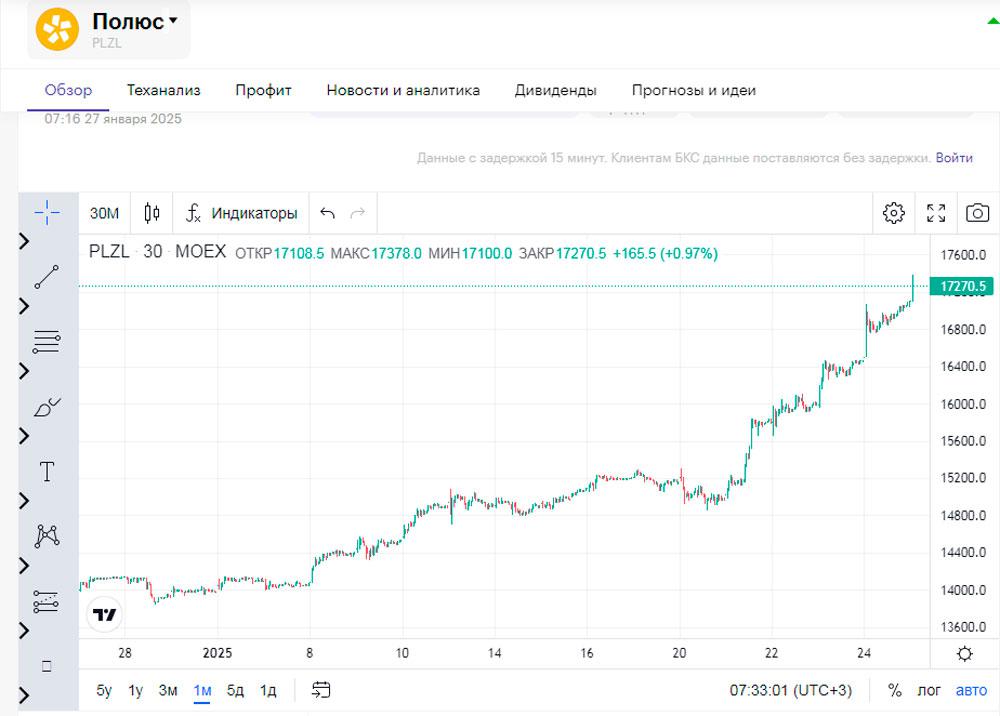
Task: Click the undo arrow in chart toolbar
Action: pyautogui.click(x=328, y=213)
